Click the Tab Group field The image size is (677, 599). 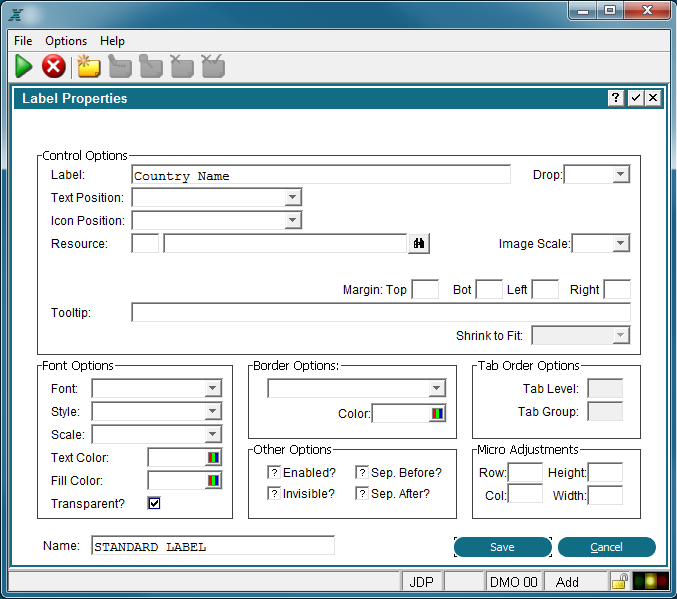tap(605, 411)
